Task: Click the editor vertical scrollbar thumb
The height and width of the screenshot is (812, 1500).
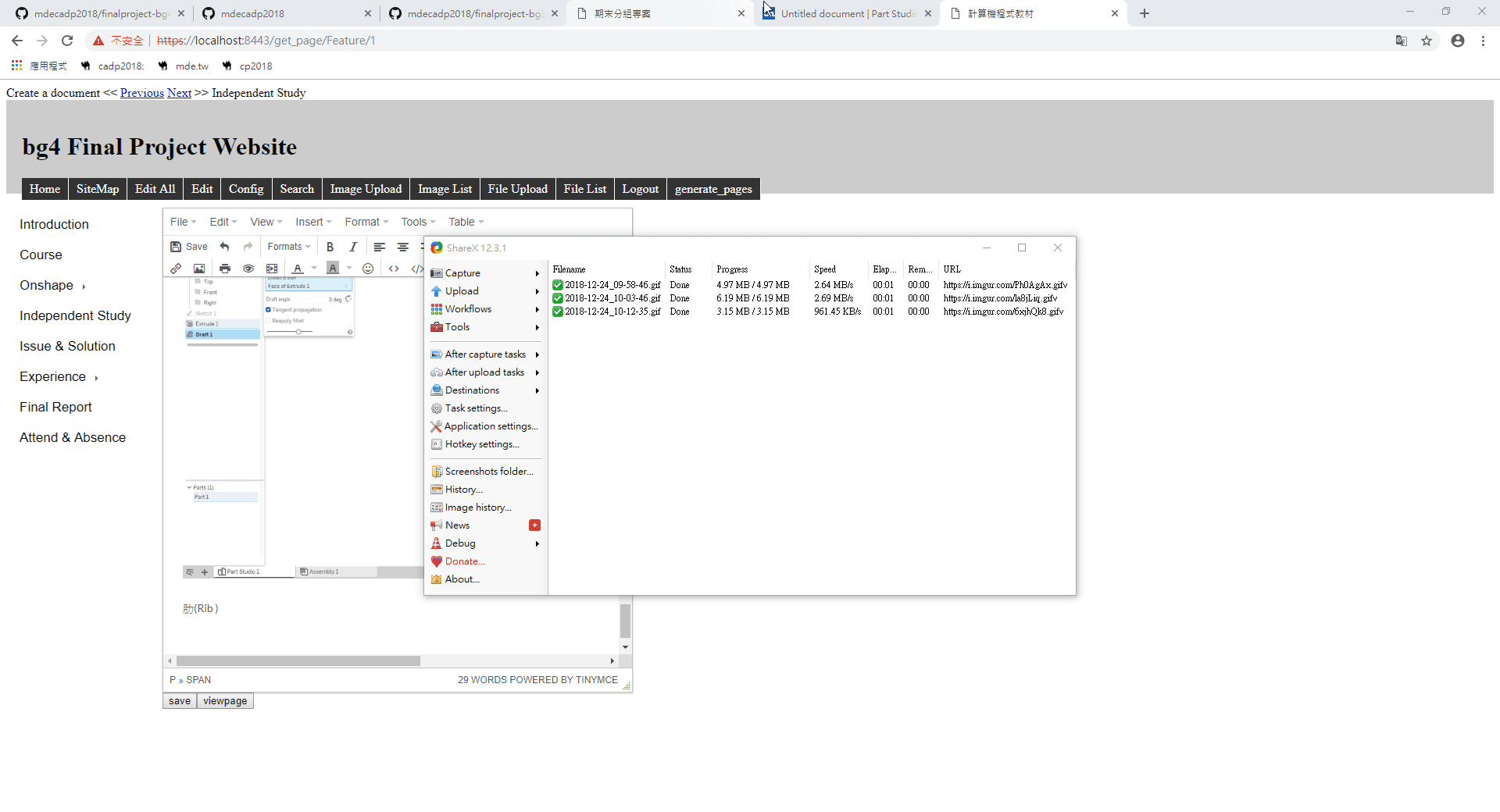Action: pos(625,621)
